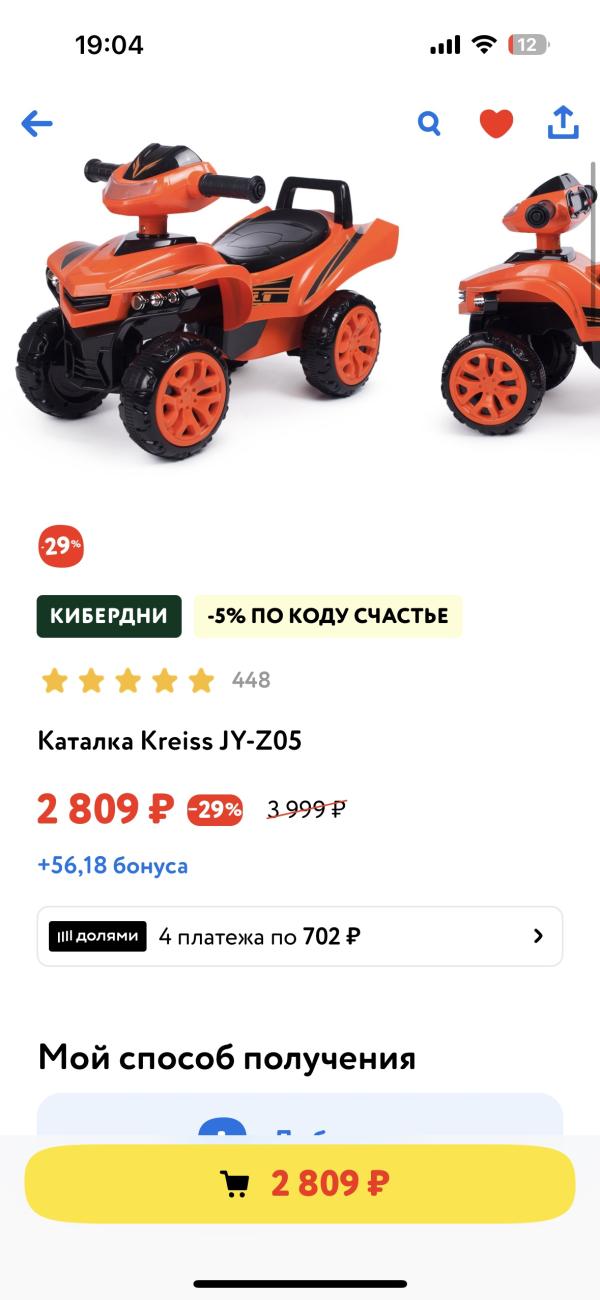Tap the round -29% discount badge
This screenshot has width=600, height=1300.
click(x=61, y=547)
